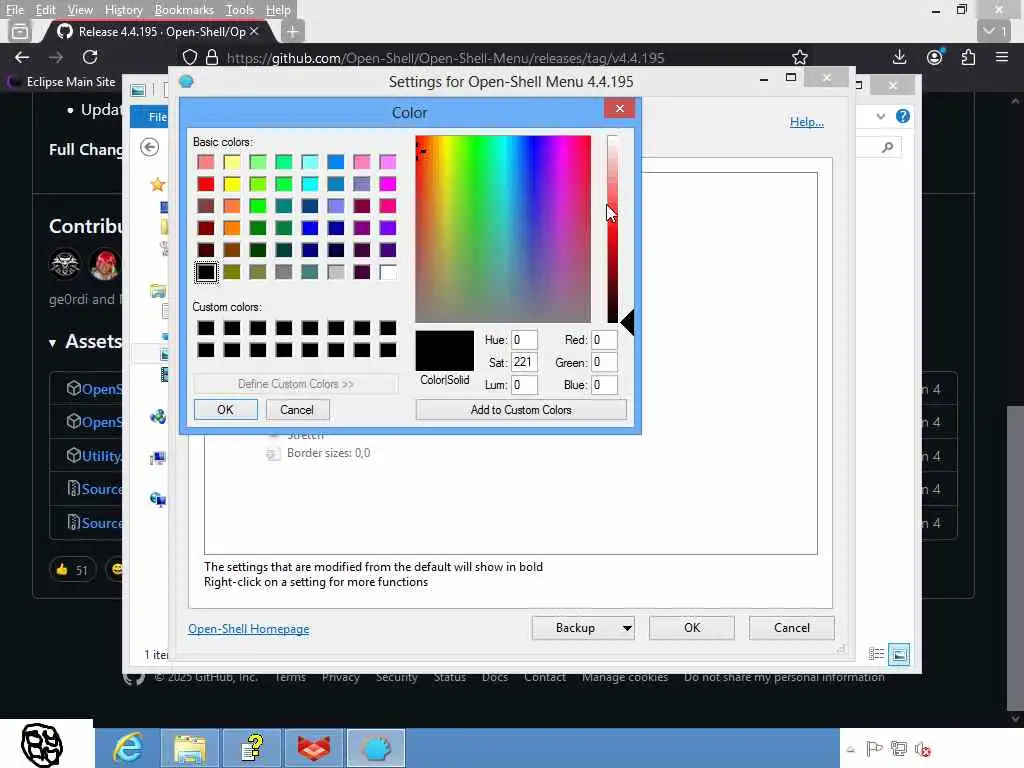Click the Explorer help question mark icon
Image resolution: width=1024 pixels, height=768 pixels.
coord(903,116)
